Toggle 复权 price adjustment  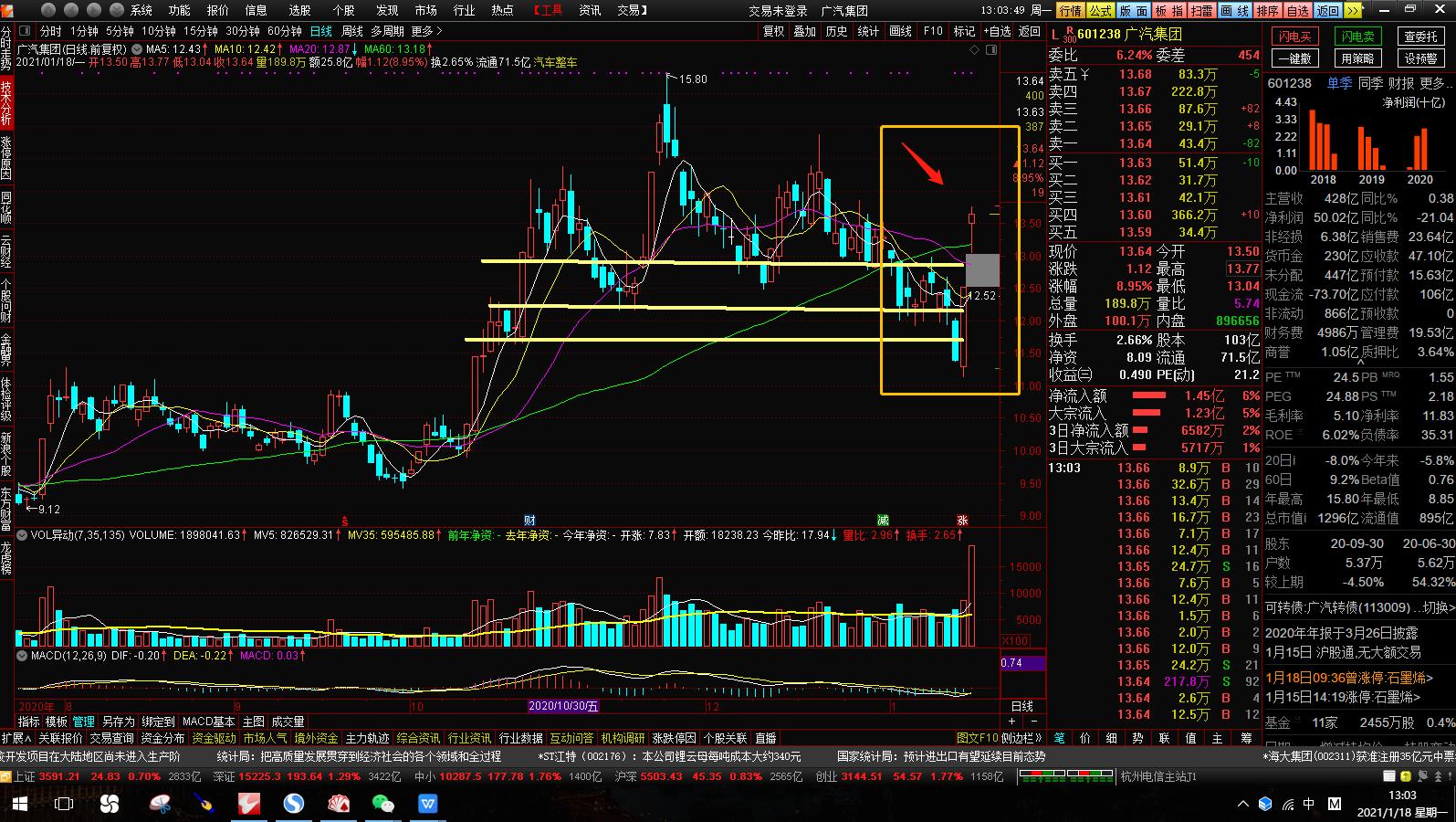(774, 31)
